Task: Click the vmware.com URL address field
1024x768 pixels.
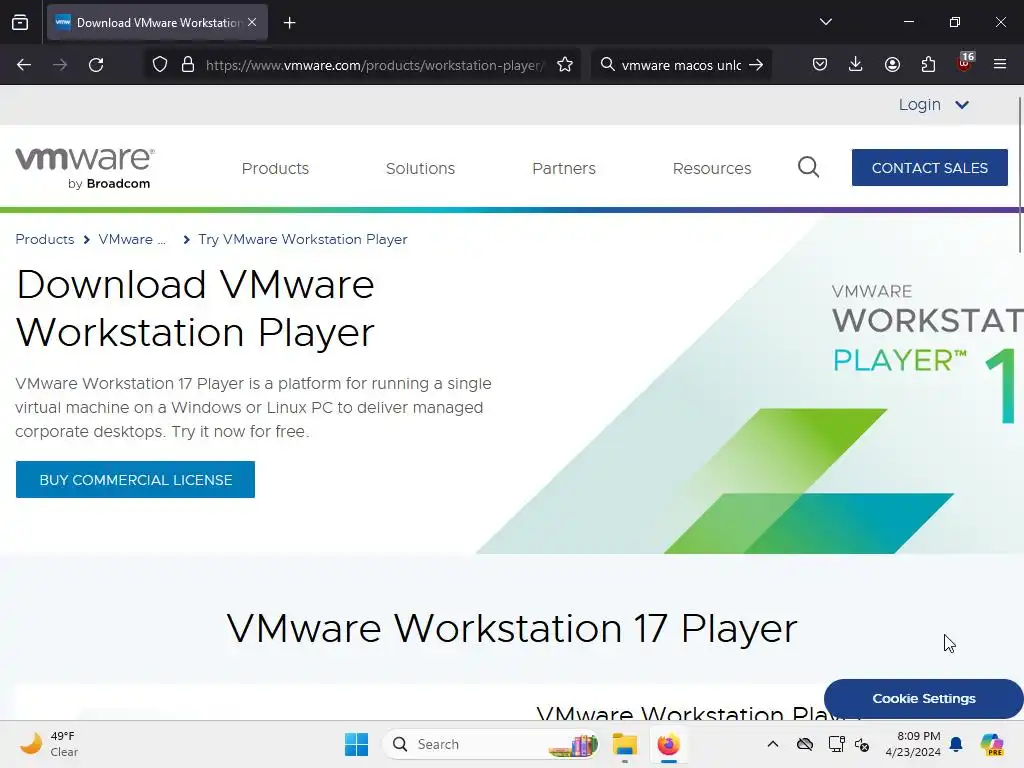Action: (374, 65)
